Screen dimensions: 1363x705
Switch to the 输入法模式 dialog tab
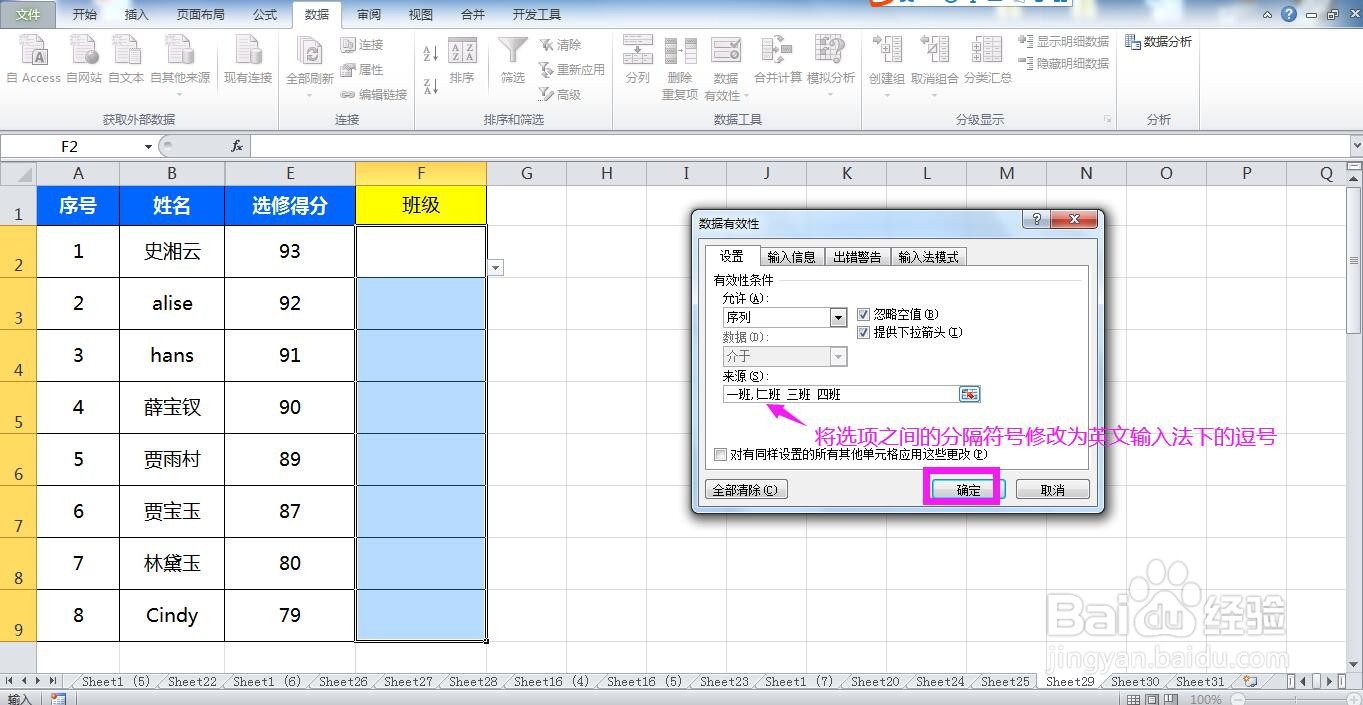click(x=928, y=257)
